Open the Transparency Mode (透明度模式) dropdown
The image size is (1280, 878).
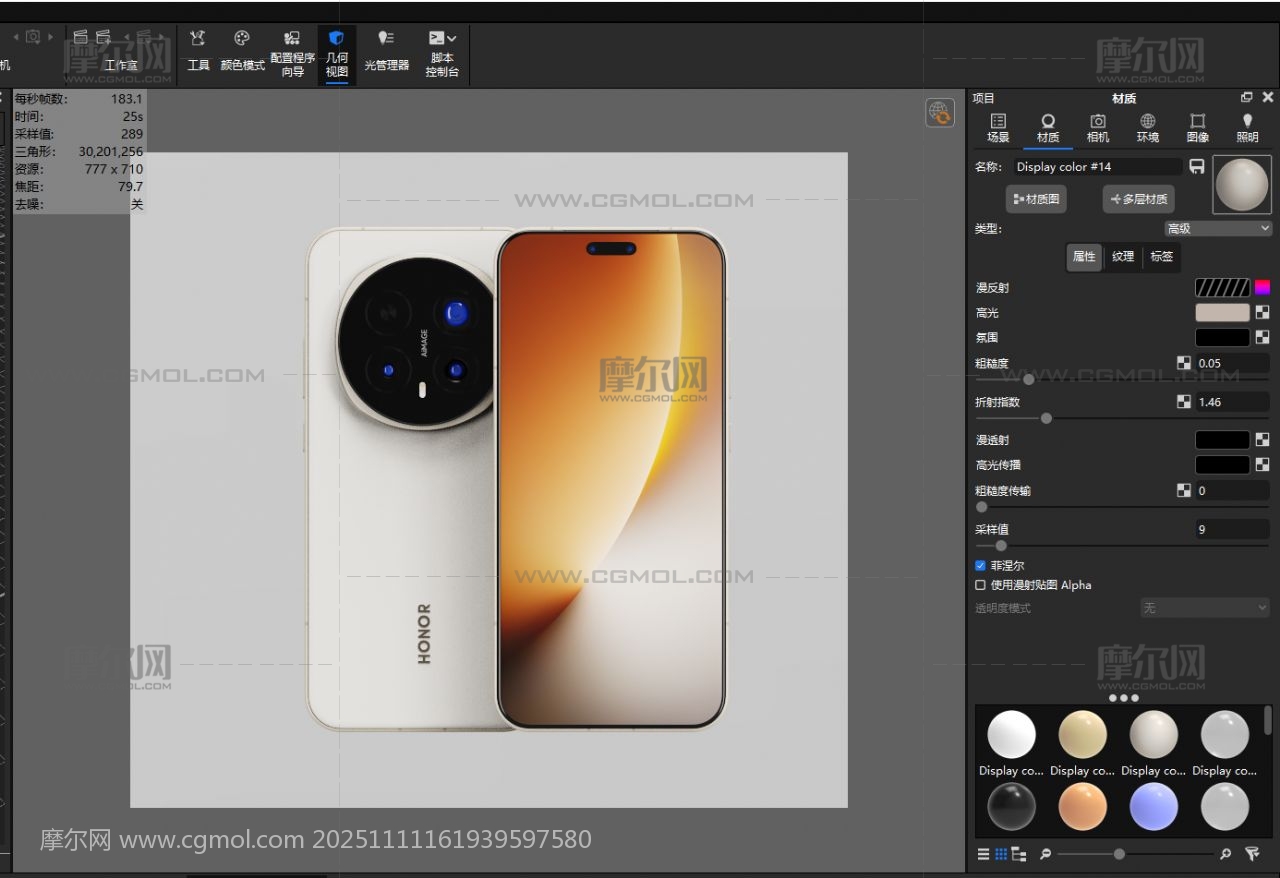[x=1205, y=608]
